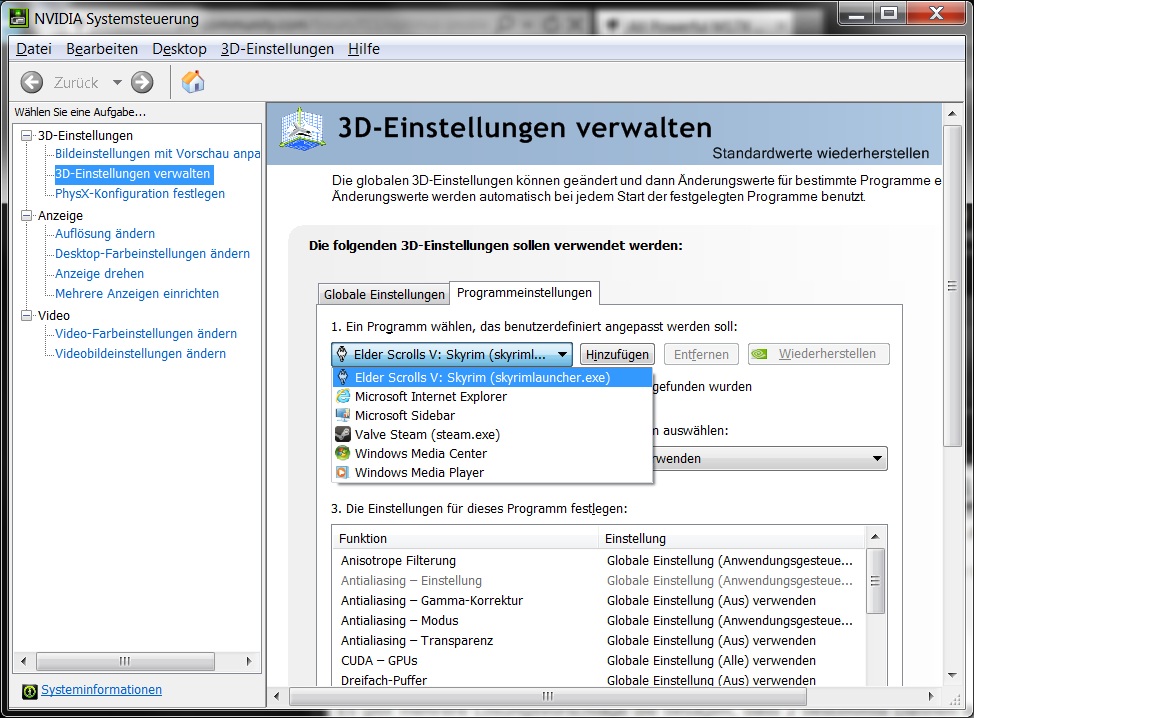
Task: Open the 3D-Einstellungen menu
Action: (x=277, y=49)
